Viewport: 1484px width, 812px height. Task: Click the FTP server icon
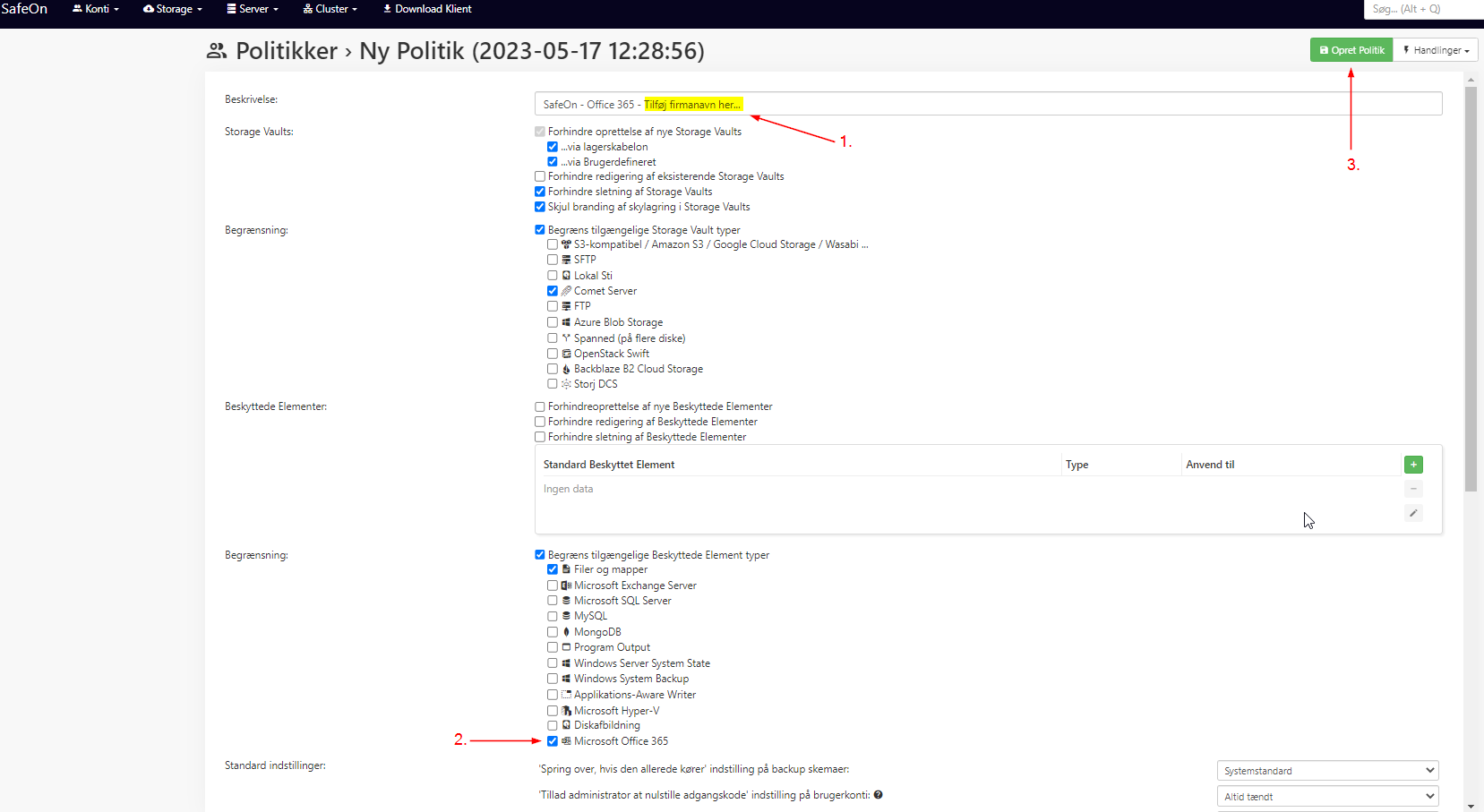pos(566,306)
